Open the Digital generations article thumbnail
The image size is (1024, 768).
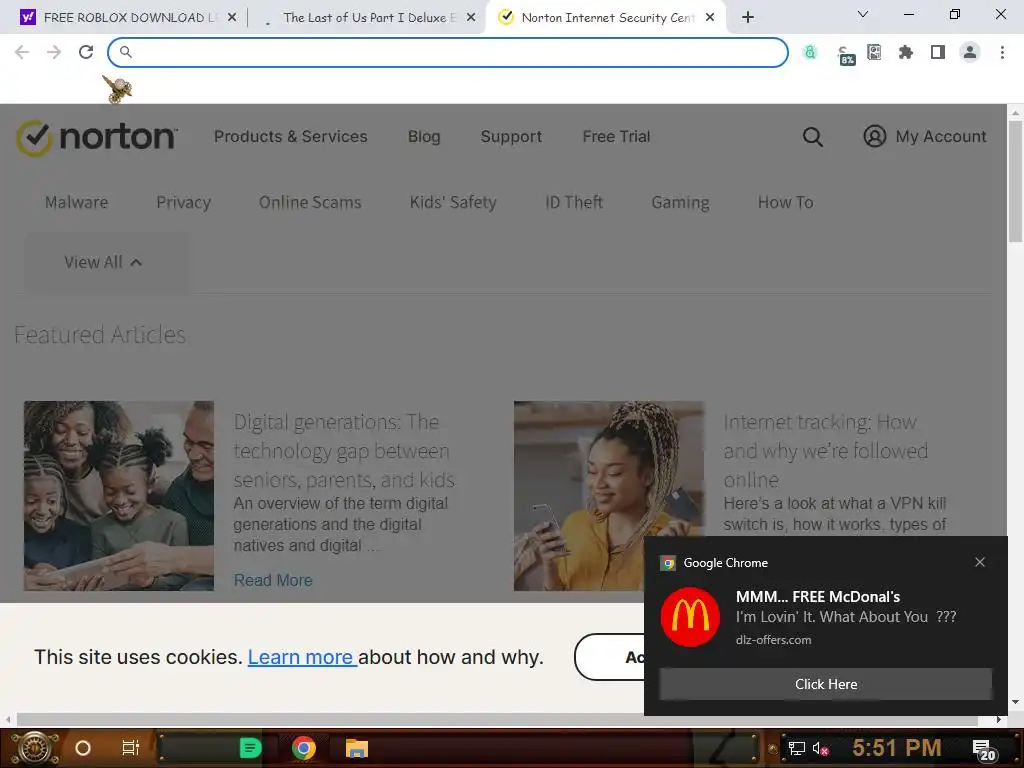coord(119,496)
